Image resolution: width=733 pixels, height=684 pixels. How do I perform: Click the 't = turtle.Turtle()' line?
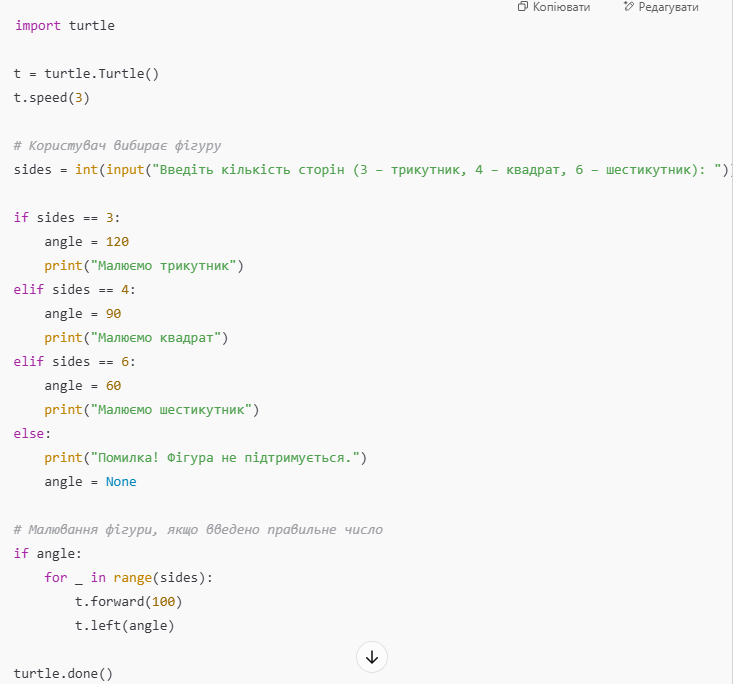tap(86, 74)
